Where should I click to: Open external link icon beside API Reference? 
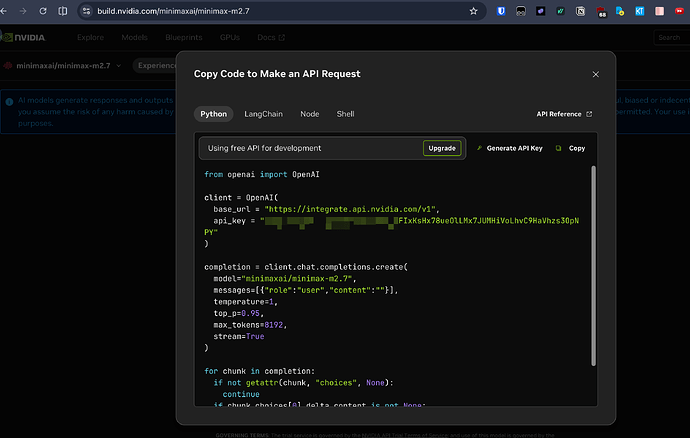click(x=589, y=114)
